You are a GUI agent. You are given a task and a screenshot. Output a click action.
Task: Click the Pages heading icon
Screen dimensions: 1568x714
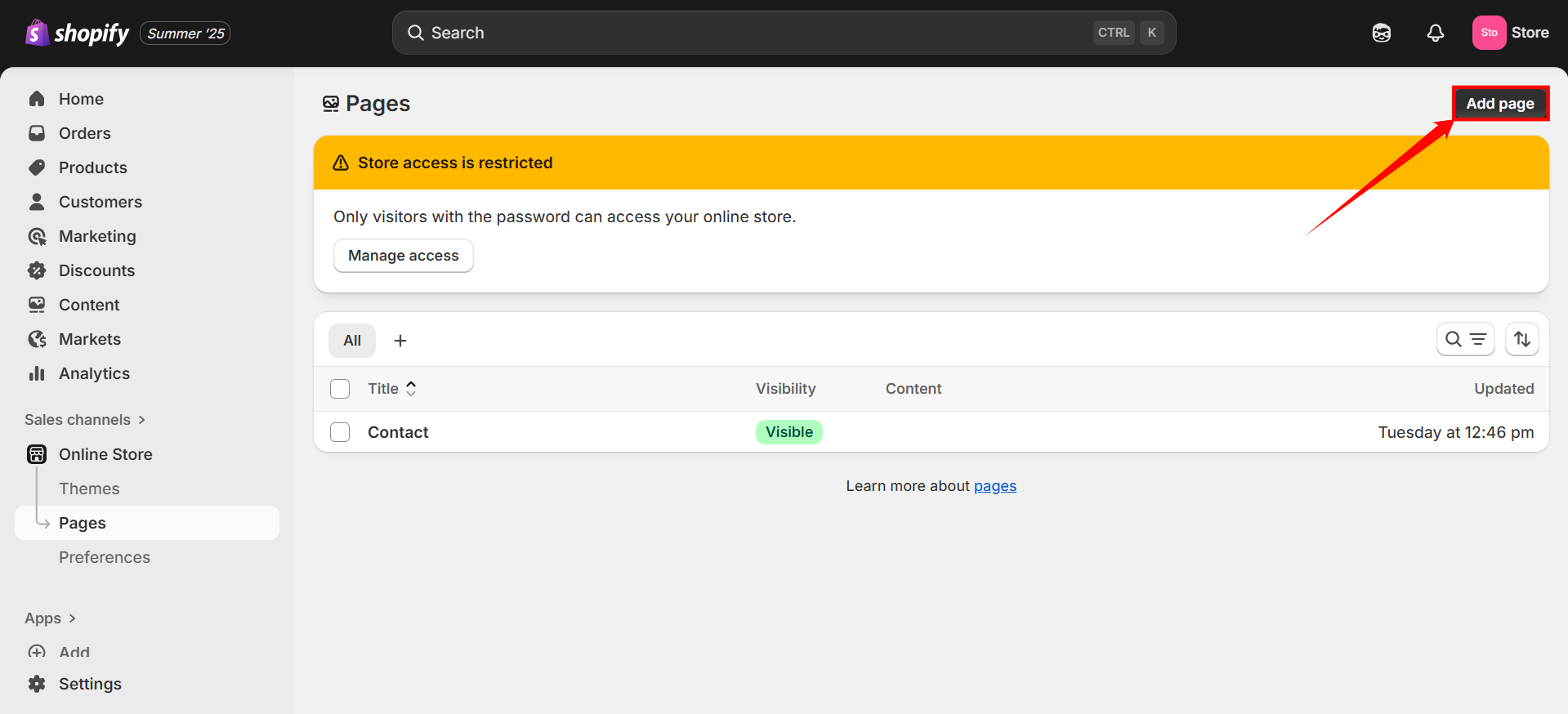point(331,104)
